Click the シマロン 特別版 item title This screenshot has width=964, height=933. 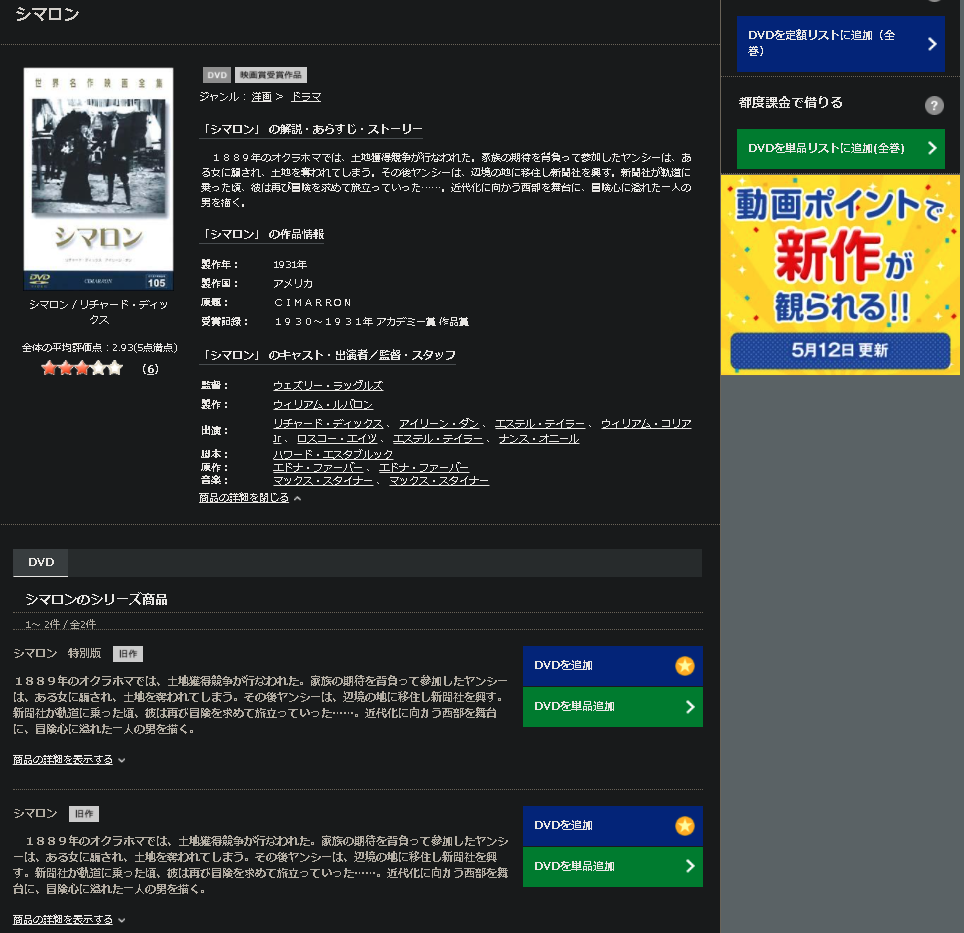57,653
